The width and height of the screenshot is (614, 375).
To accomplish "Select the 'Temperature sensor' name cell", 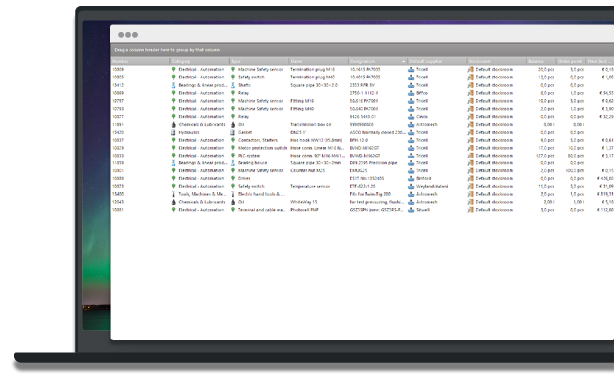I will click(310, 186).
